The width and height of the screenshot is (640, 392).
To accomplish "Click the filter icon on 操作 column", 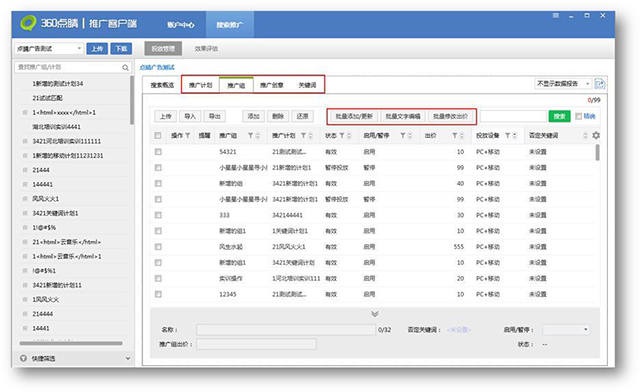I will [187, 136].
